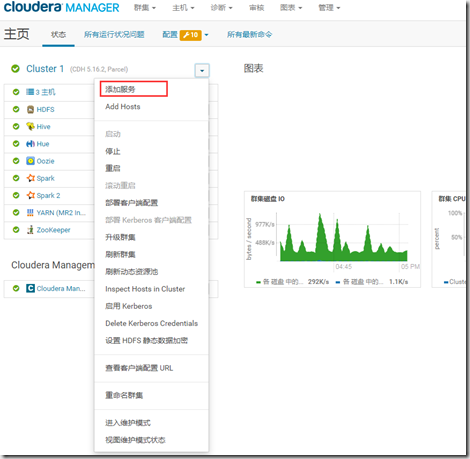
Task: Choose 进入维护模式 in the cluster menu
Action: click(x=128, y=423)
